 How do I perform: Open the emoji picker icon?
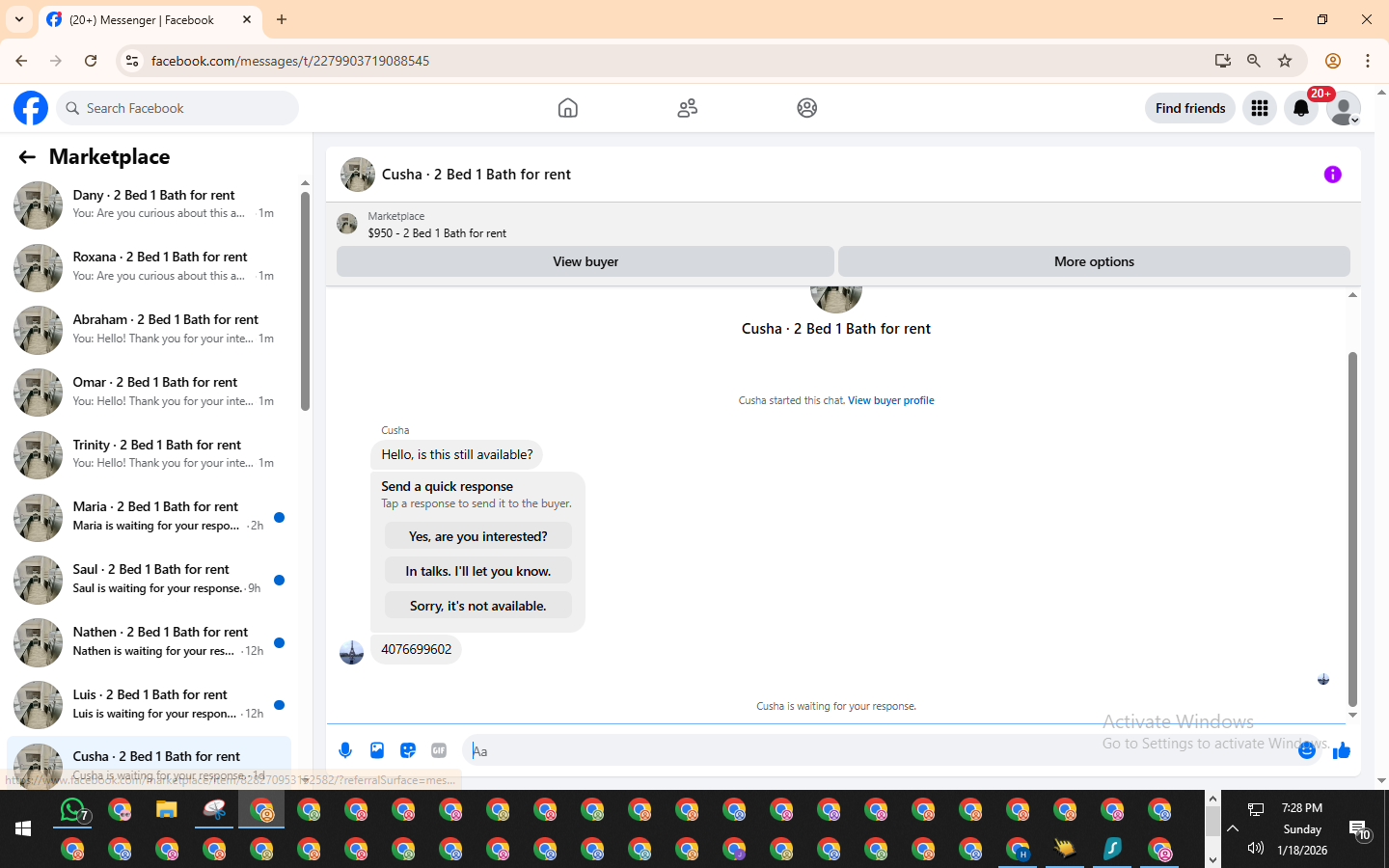tap(1307, 750)
